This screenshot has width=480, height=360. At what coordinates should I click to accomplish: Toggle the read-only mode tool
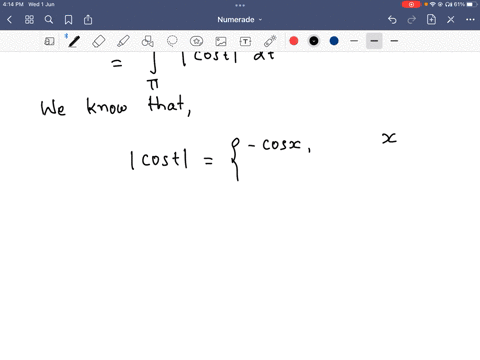pos(49,41)
